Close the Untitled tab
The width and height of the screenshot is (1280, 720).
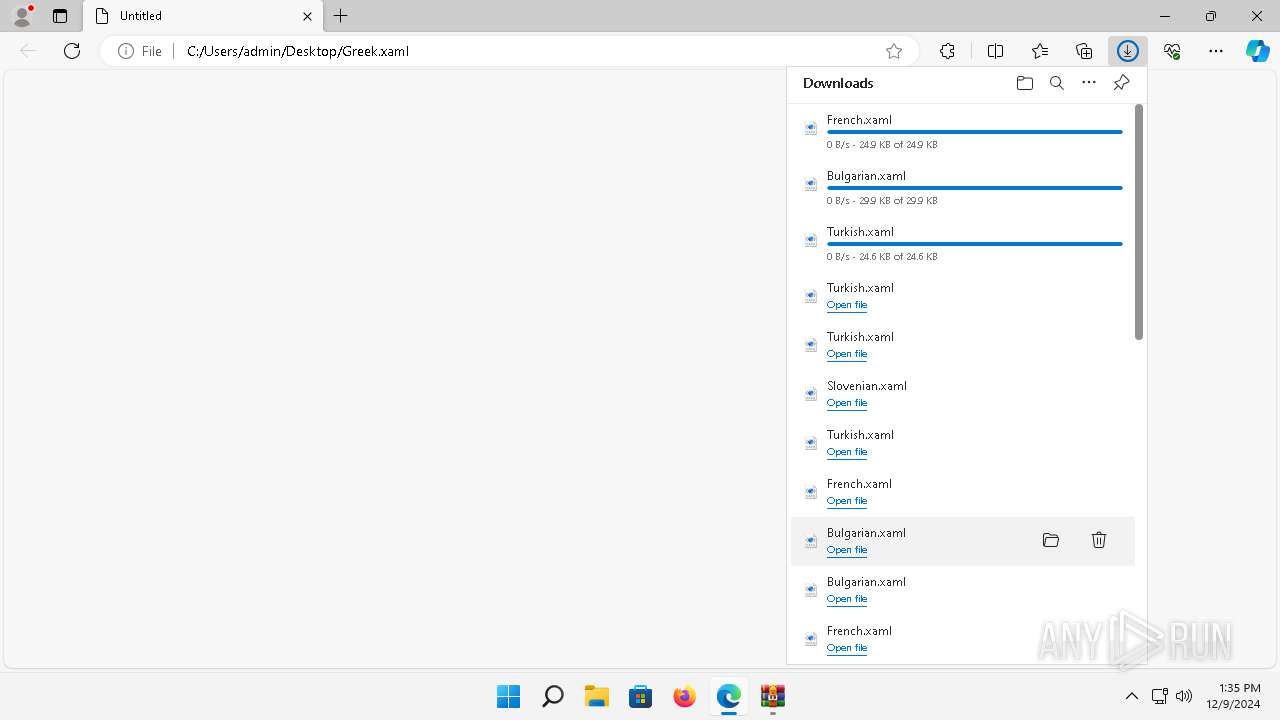pos(307,17)
